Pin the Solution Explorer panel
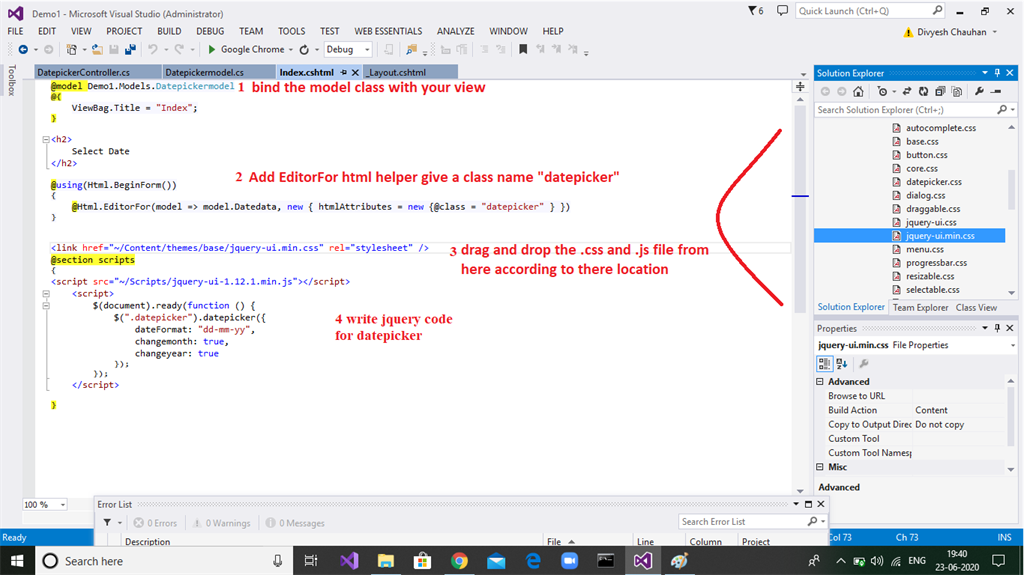Viewport: 1024px width, 575px height. click(997, 73)
